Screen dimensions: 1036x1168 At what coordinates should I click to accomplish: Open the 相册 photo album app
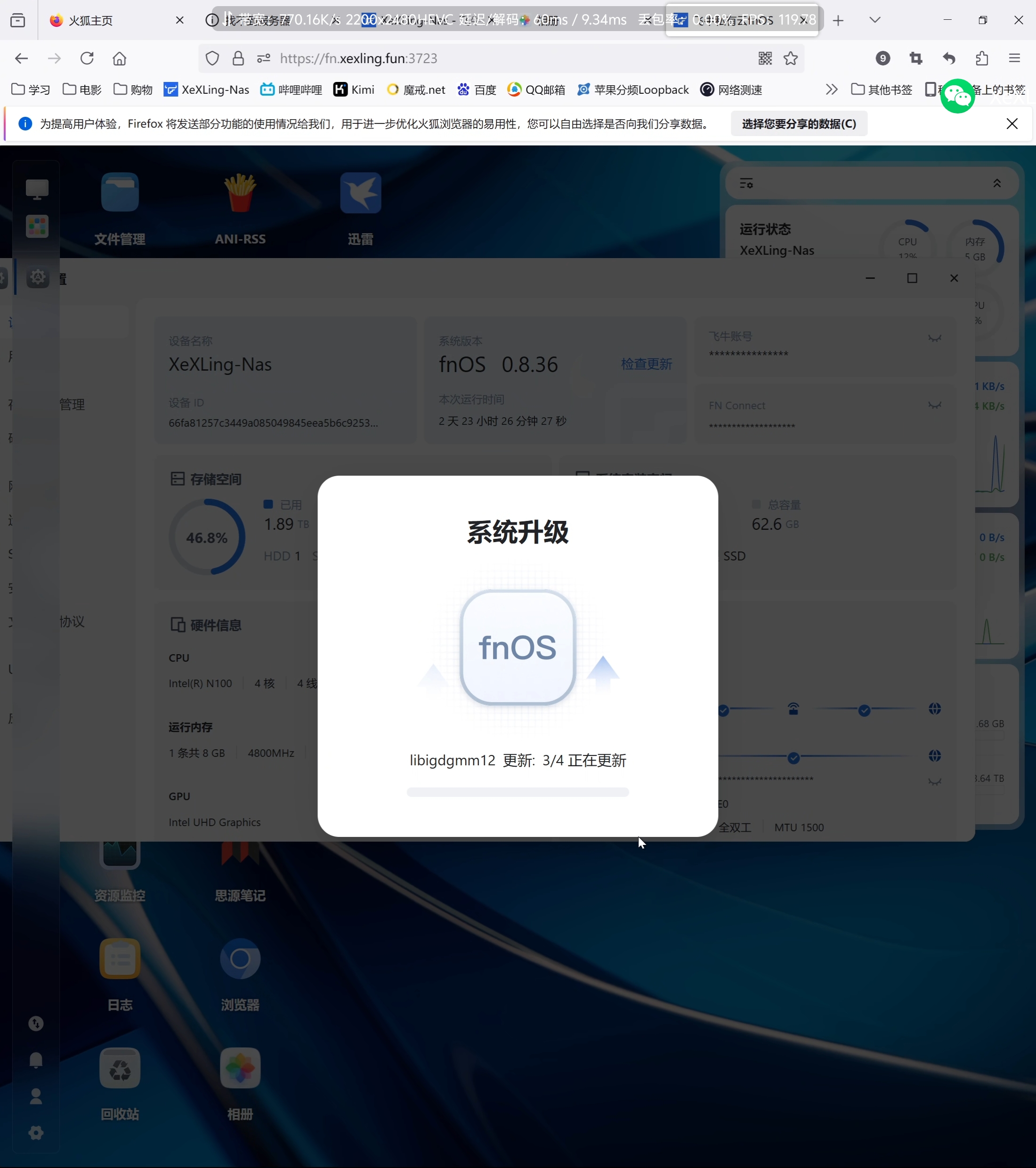pos(240,1068)
